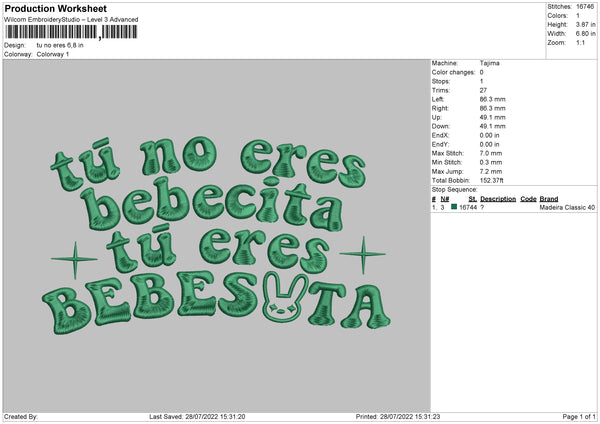The image size is (600, 424).
Task: Click the 'EndX:' label
Action: 440,135
